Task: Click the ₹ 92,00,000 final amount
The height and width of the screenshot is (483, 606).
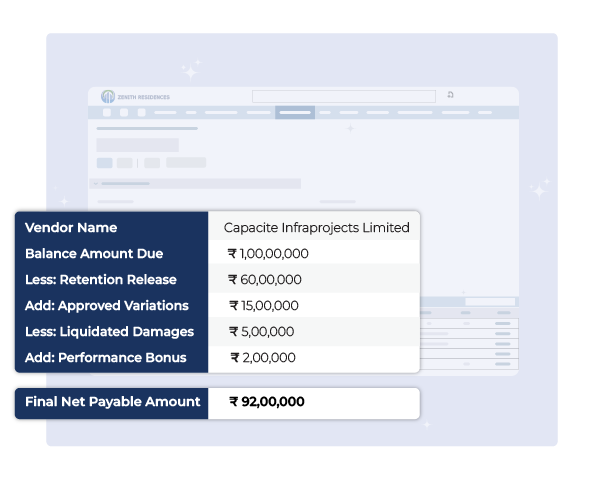Action: [x=267, y=402]
